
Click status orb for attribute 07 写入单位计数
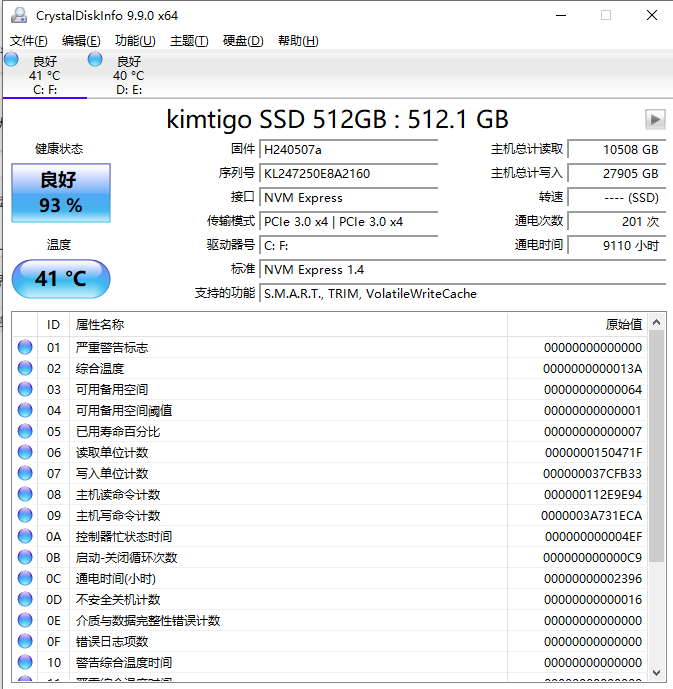coord(25,473)
